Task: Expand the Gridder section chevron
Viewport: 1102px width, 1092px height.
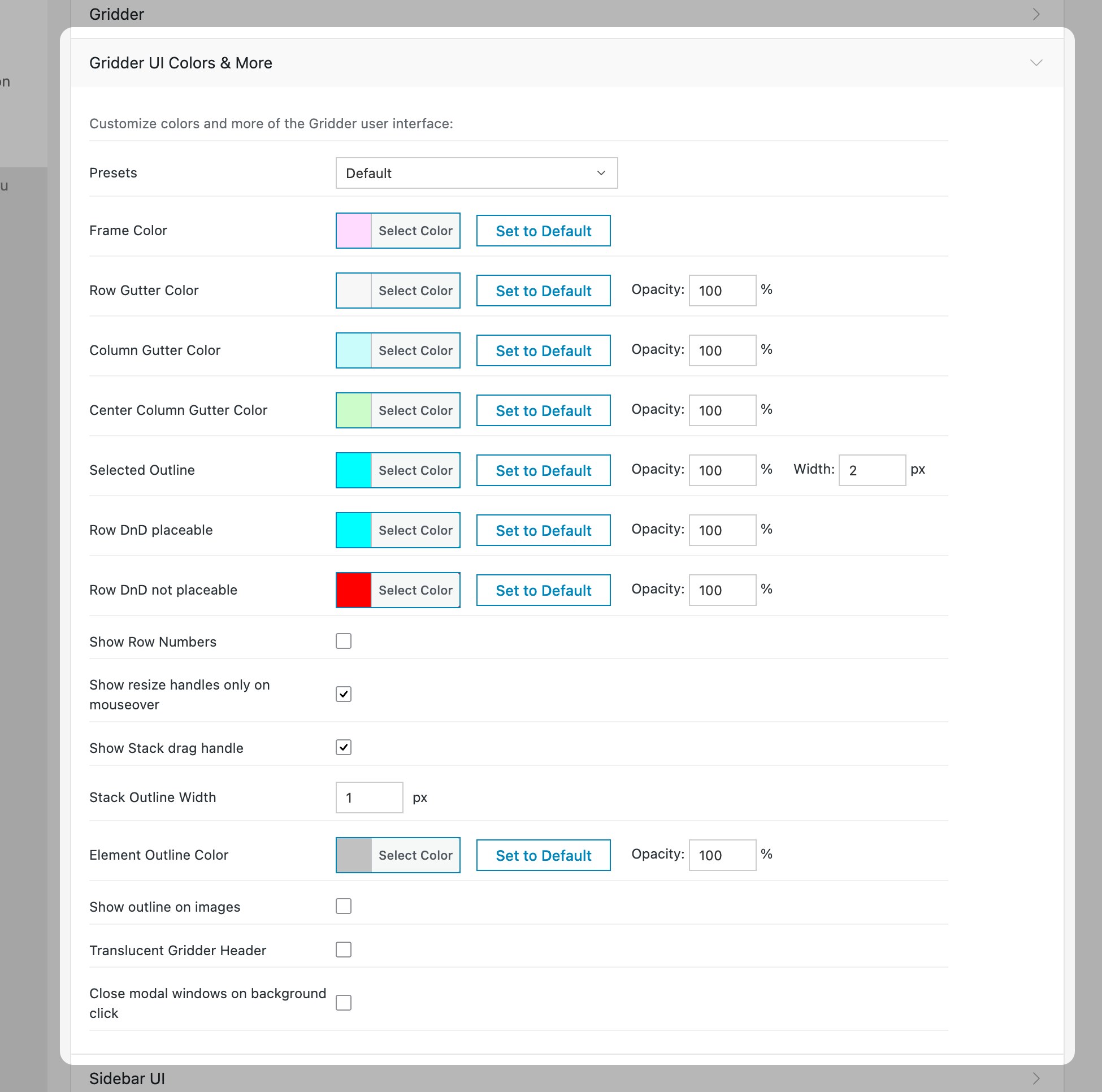Action: click(1036, 14)
